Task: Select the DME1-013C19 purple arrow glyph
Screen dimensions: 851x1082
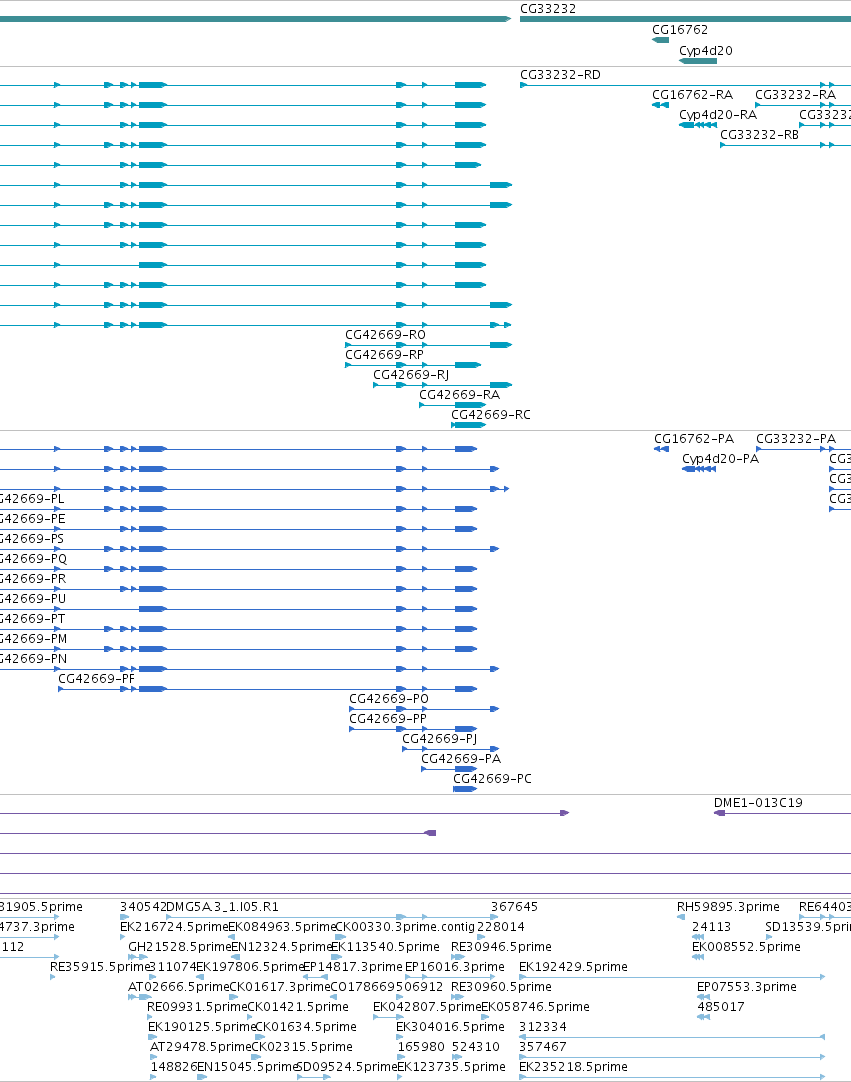Action: point(719,813)
